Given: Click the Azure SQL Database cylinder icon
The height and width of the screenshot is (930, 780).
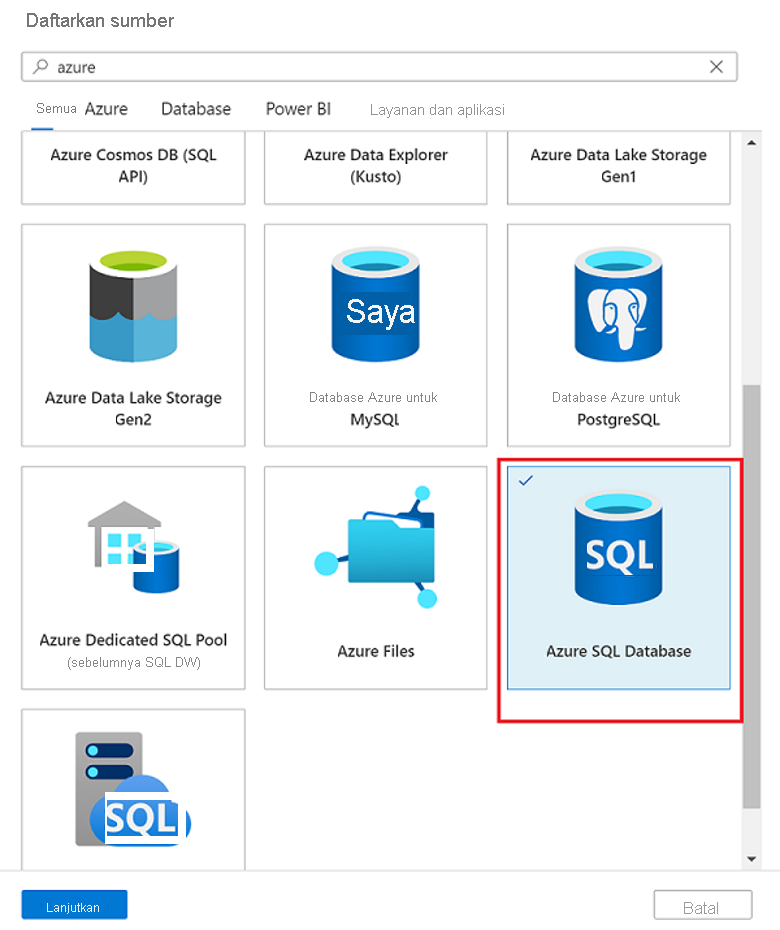Looking at the screenshot, I should (x=618, y=547).
